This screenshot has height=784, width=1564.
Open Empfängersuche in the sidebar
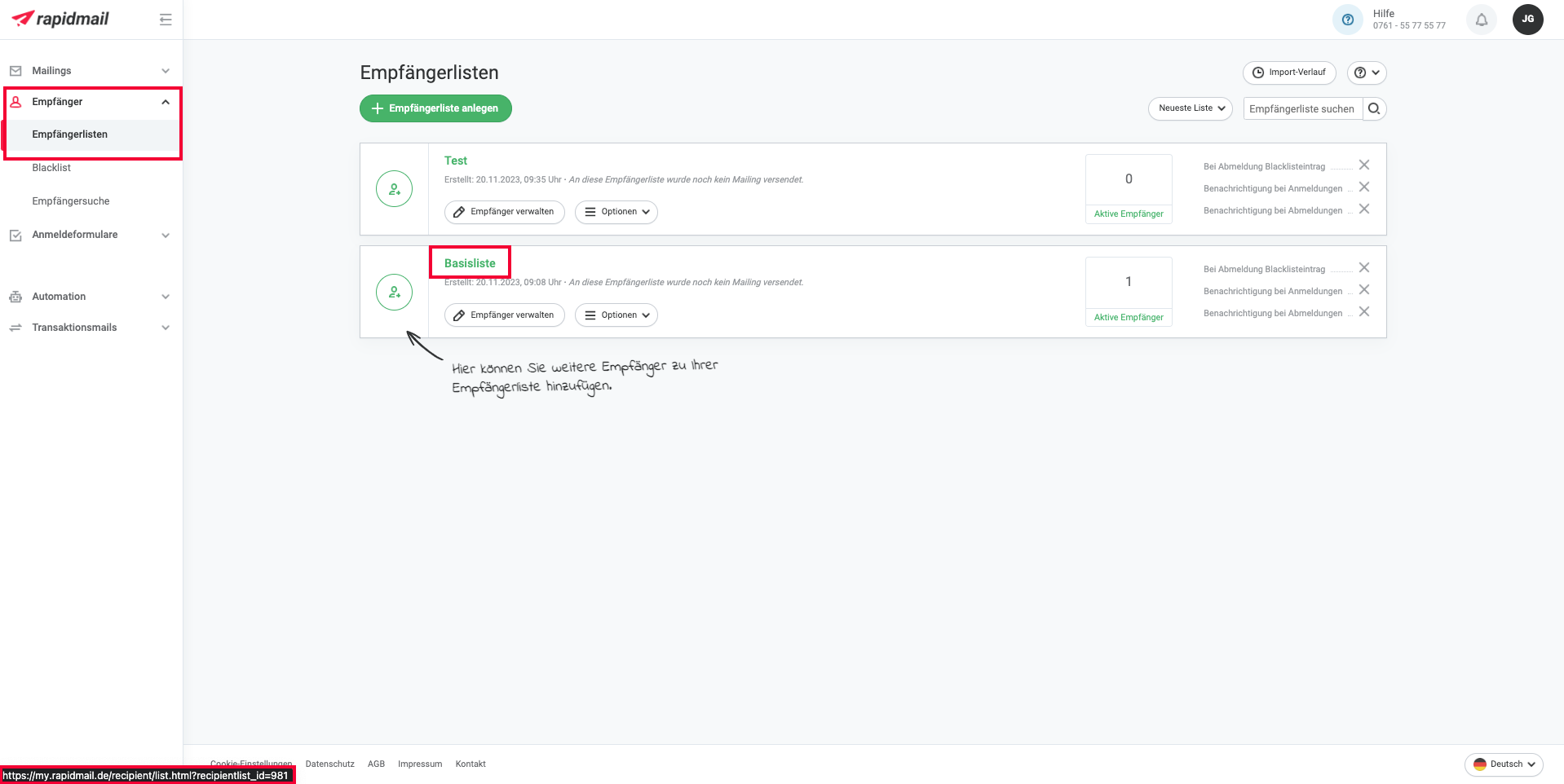tap(71, 201)
